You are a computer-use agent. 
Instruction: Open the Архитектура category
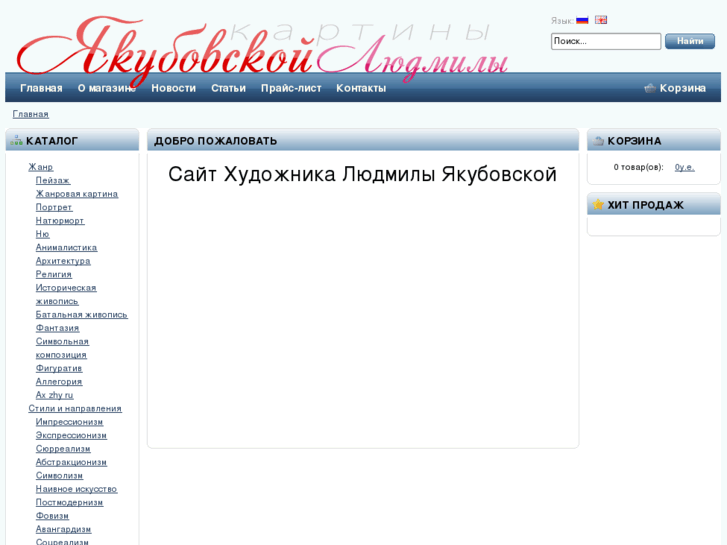coord(63,261)
